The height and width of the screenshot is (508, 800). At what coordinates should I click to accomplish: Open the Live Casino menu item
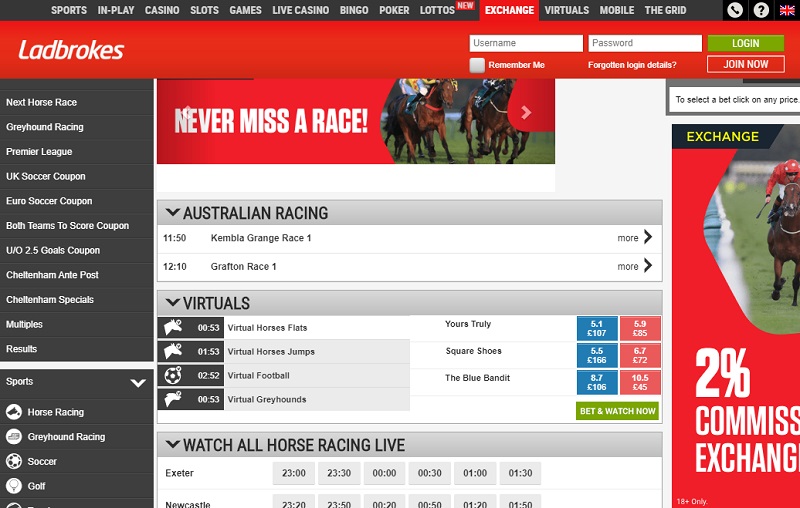coord(301,10)
